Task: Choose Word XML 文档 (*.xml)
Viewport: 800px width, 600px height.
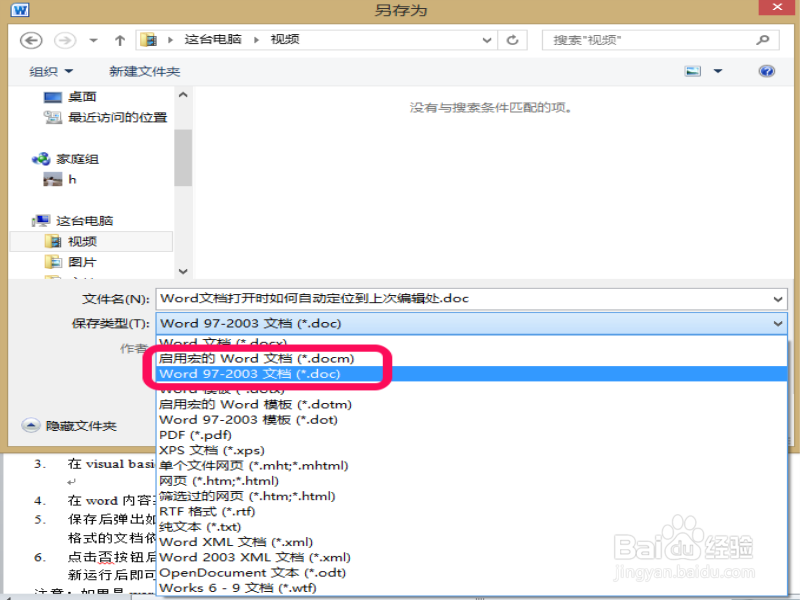Action: point(472,542)
